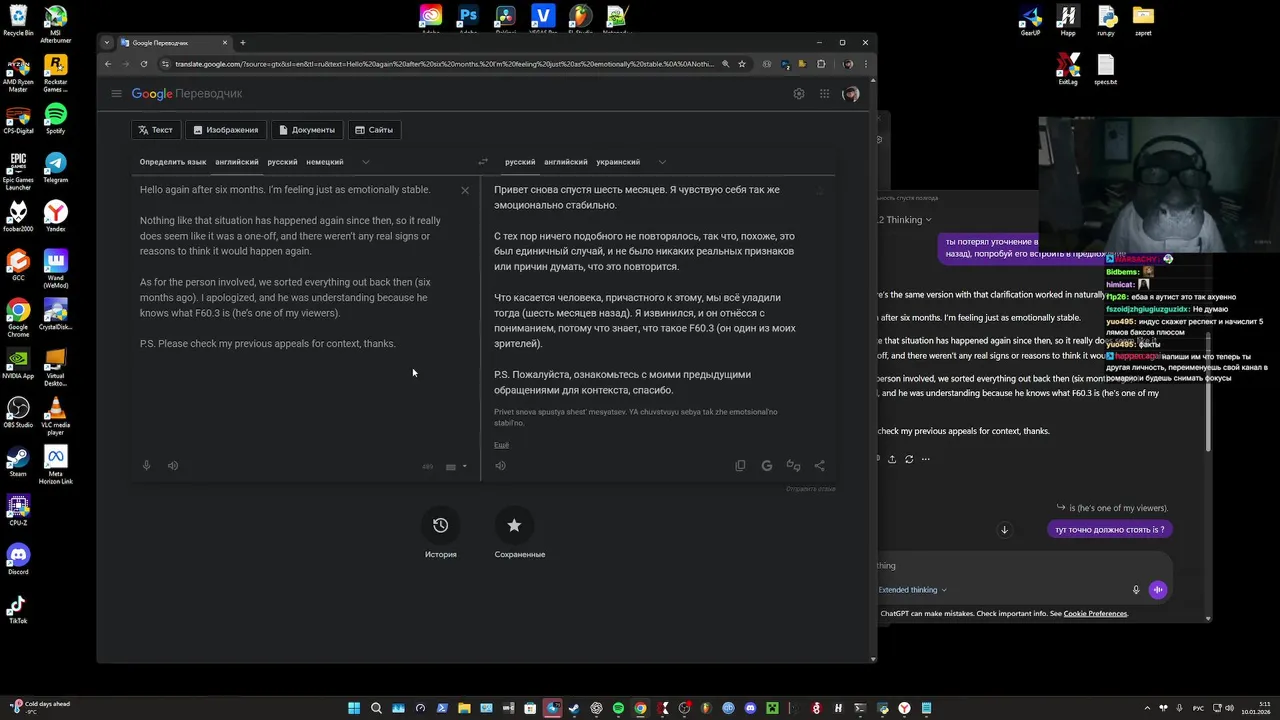Image resolution: width=1280 pixels, height=720 pixels.
Task: Click the Chrome address bar URL
Action: pyautogui.click(x=445, y=64)
